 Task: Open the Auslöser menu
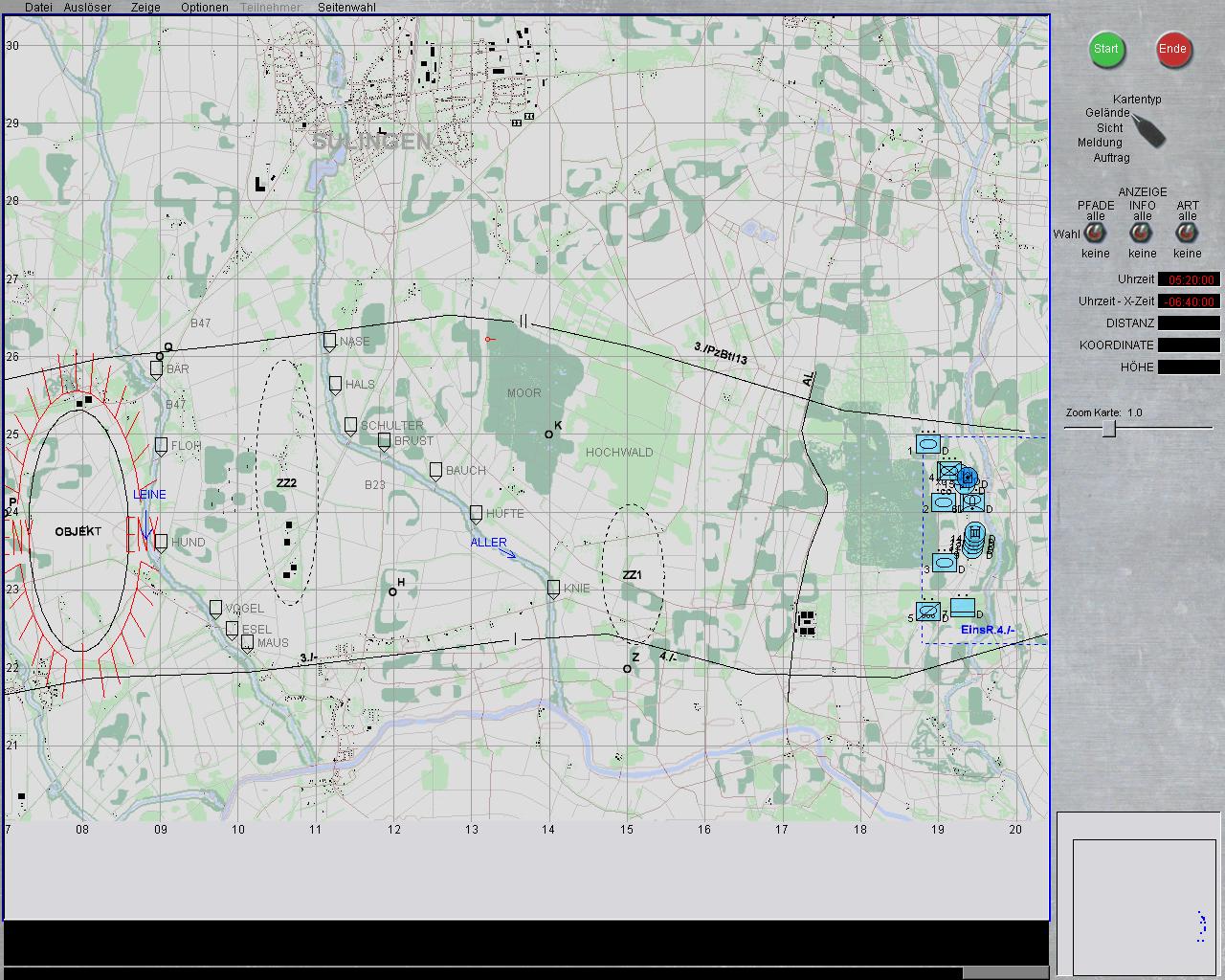pos(87,7)
